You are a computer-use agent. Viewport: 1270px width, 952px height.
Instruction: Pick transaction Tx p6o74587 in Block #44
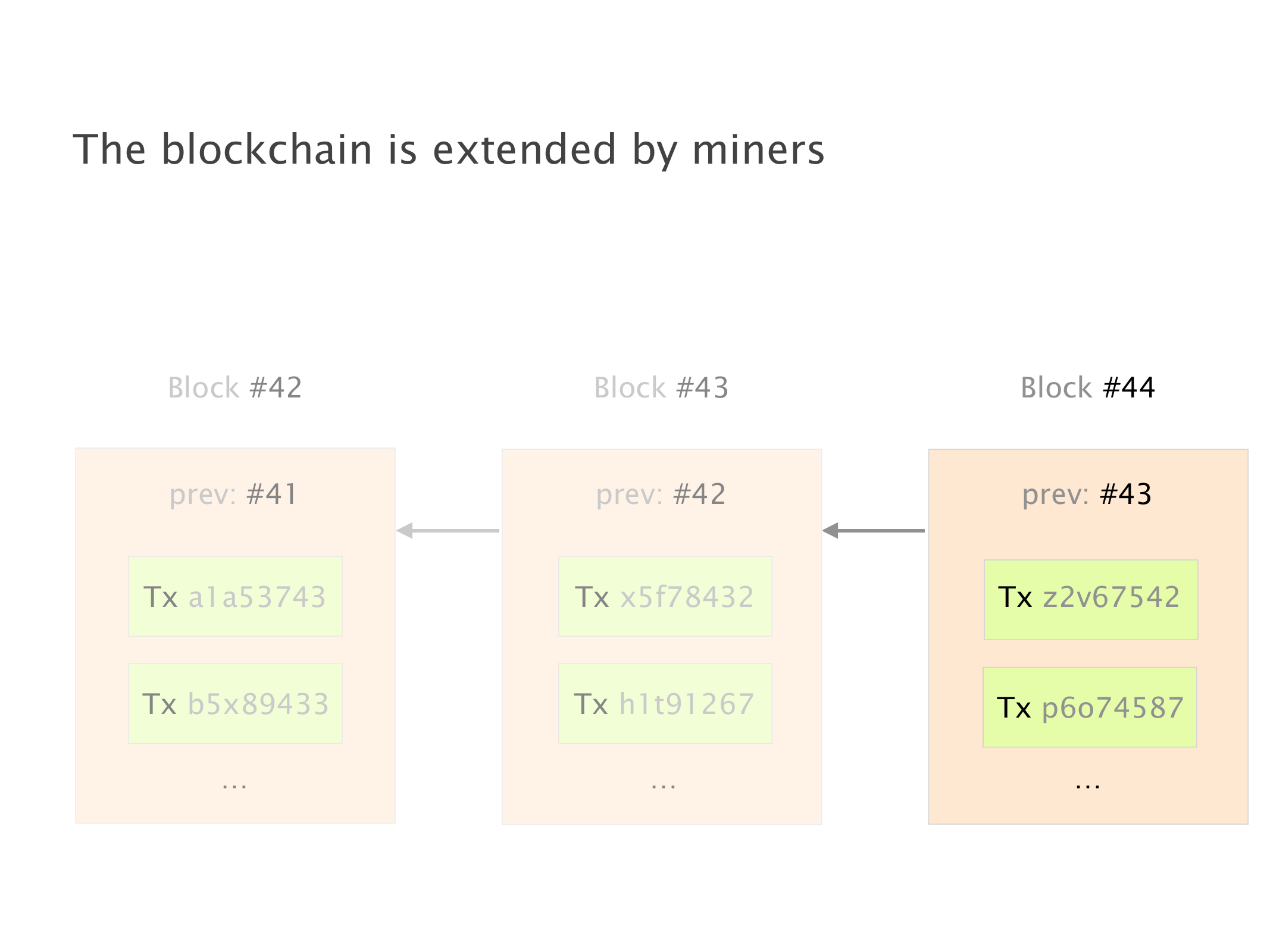click(x=1089, y=707)
